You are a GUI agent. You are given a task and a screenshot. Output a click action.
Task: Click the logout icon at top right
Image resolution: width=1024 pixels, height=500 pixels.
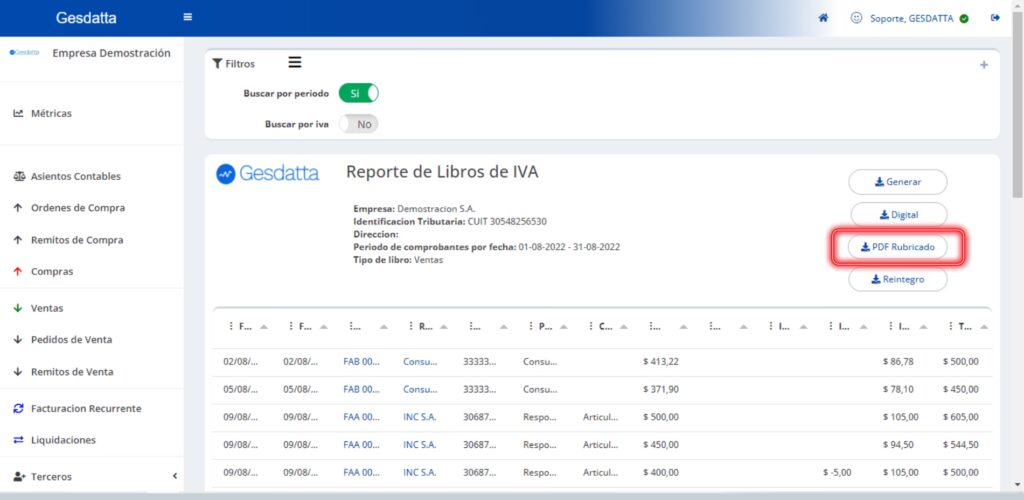(x=995, y=18)
